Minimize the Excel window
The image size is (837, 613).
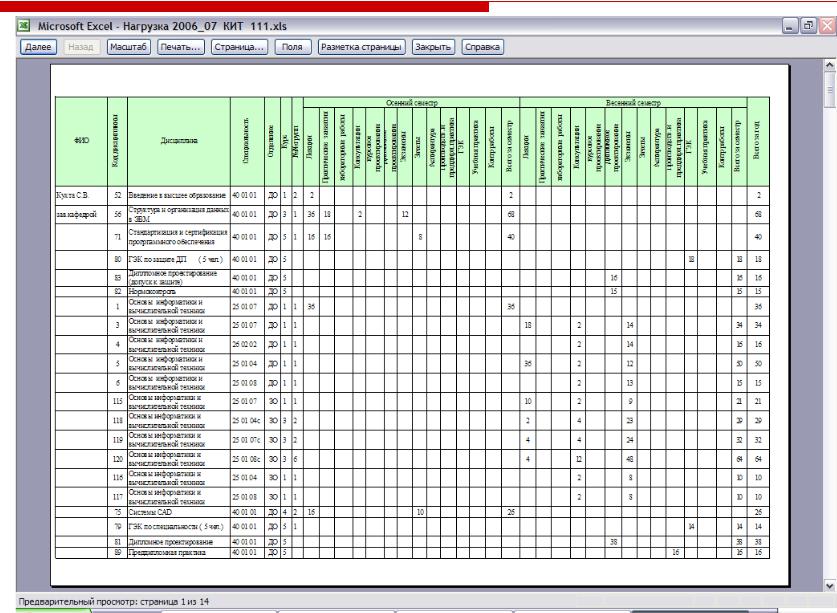[790, 26]
